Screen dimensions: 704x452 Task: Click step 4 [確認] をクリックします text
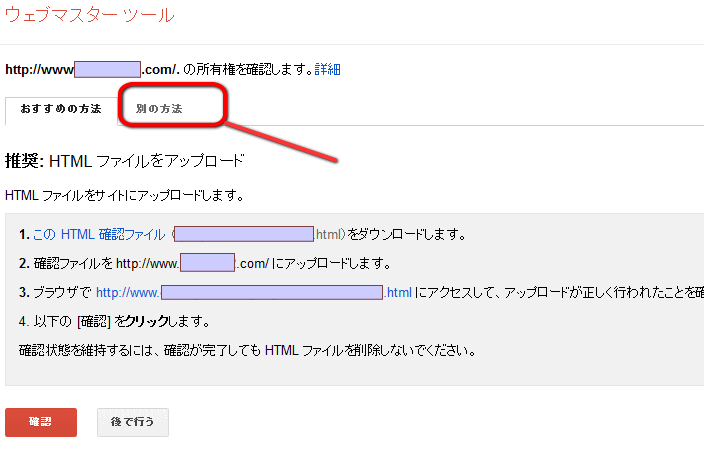point(125,322)
